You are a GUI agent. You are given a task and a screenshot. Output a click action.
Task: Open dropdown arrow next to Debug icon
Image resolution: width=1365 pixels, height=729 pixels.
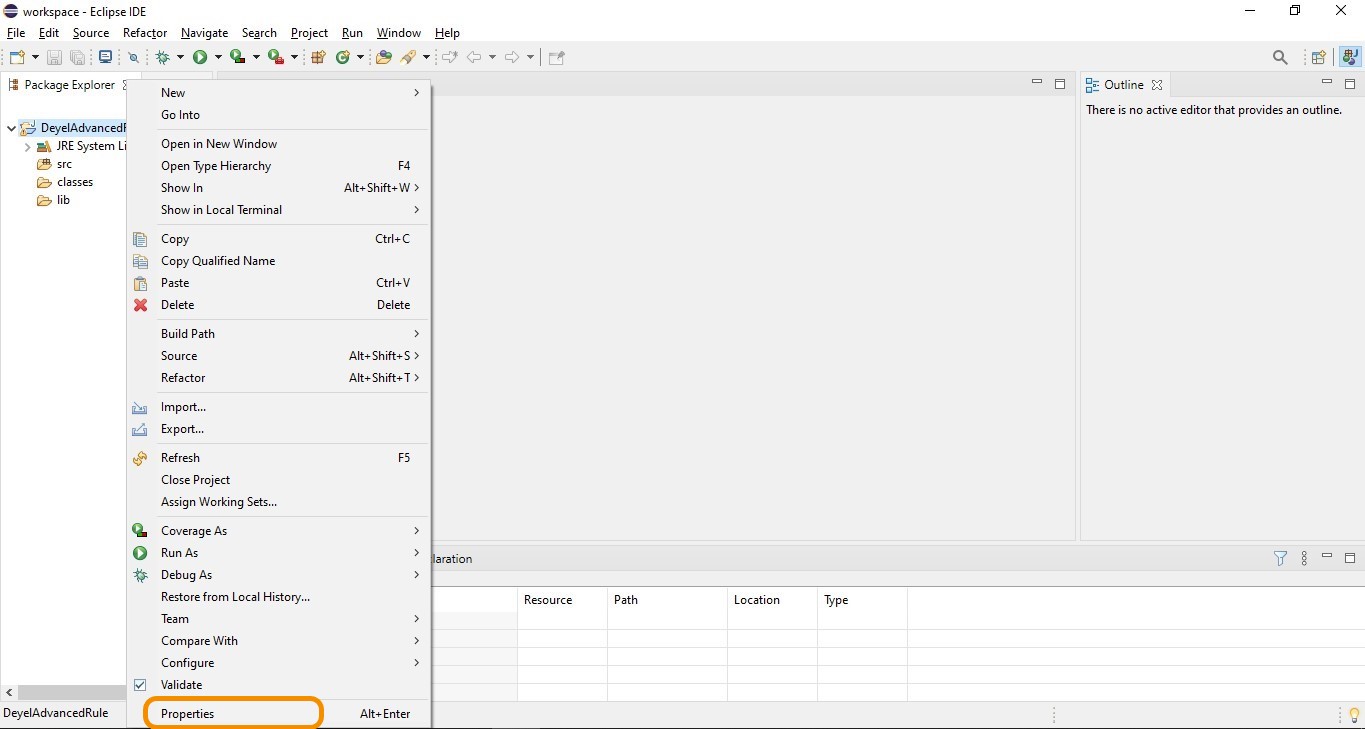[x=181, y=57]
